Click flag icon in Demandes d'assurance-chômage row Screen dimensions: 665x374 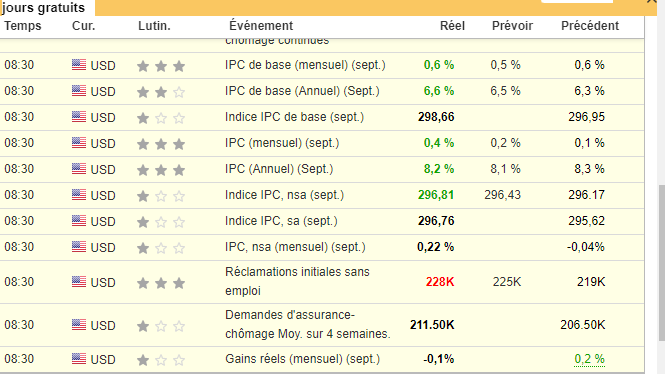[79, 325]
